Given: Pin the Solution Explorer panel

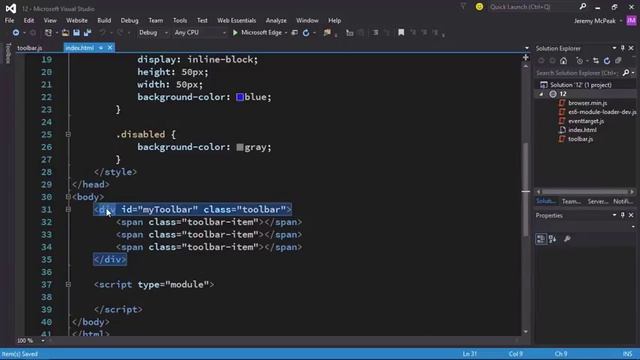Looking at the screenshot, I should click(622, 48).
